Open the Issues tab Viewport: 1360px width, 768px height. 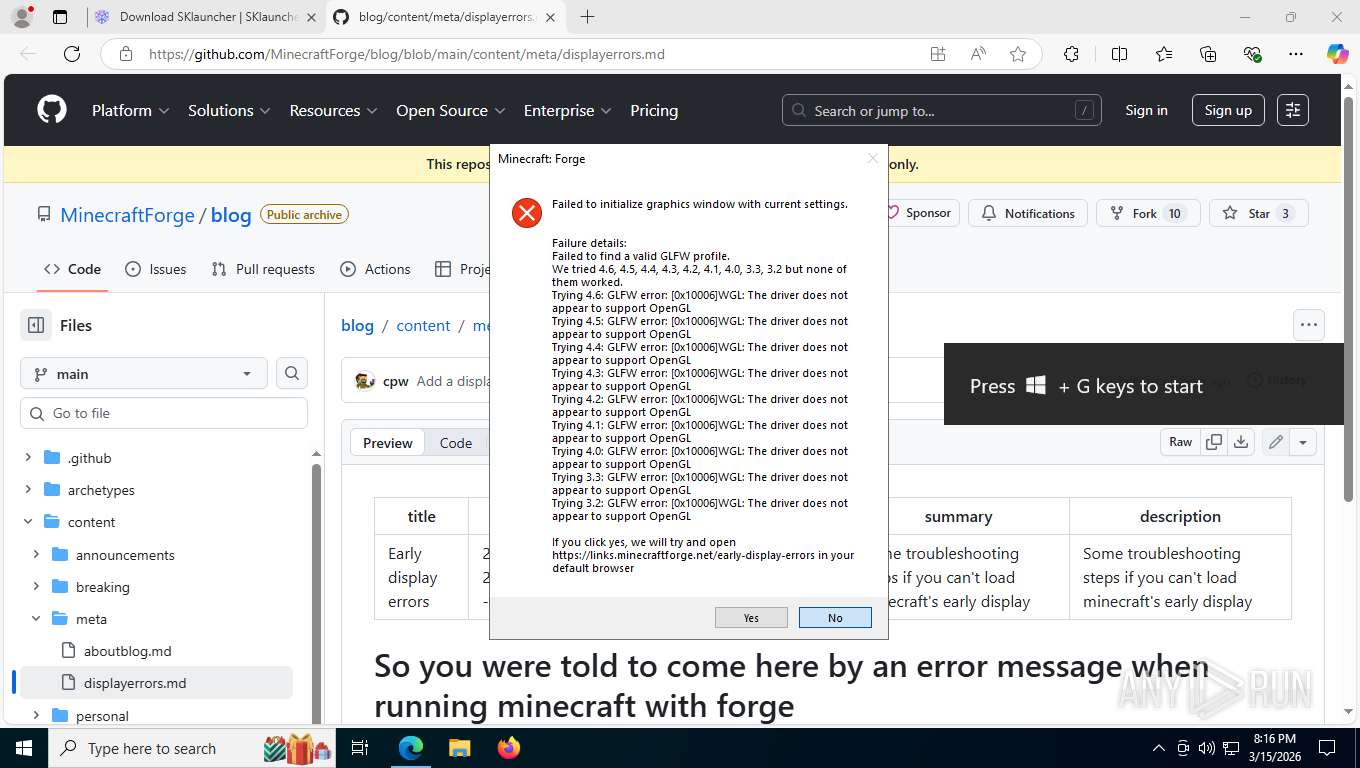click(155, 269)
